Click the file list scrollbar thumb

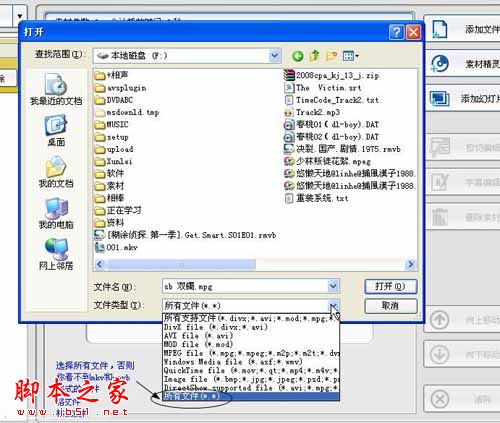(x=180, y=264)
